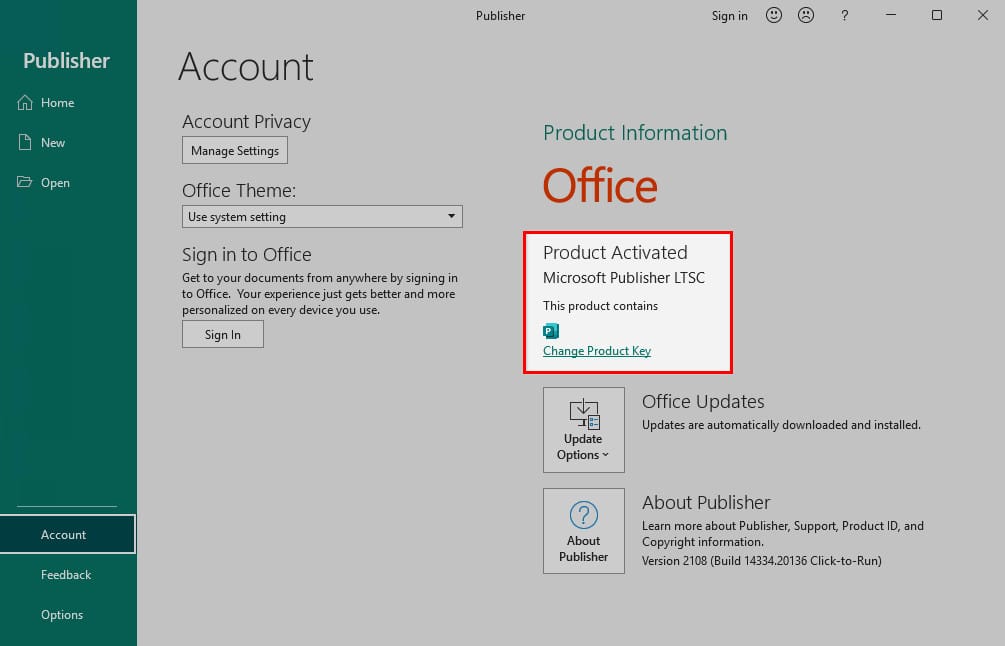
Task: Click the Open folder icon in sidebar
Action: [x=24, y=182]
